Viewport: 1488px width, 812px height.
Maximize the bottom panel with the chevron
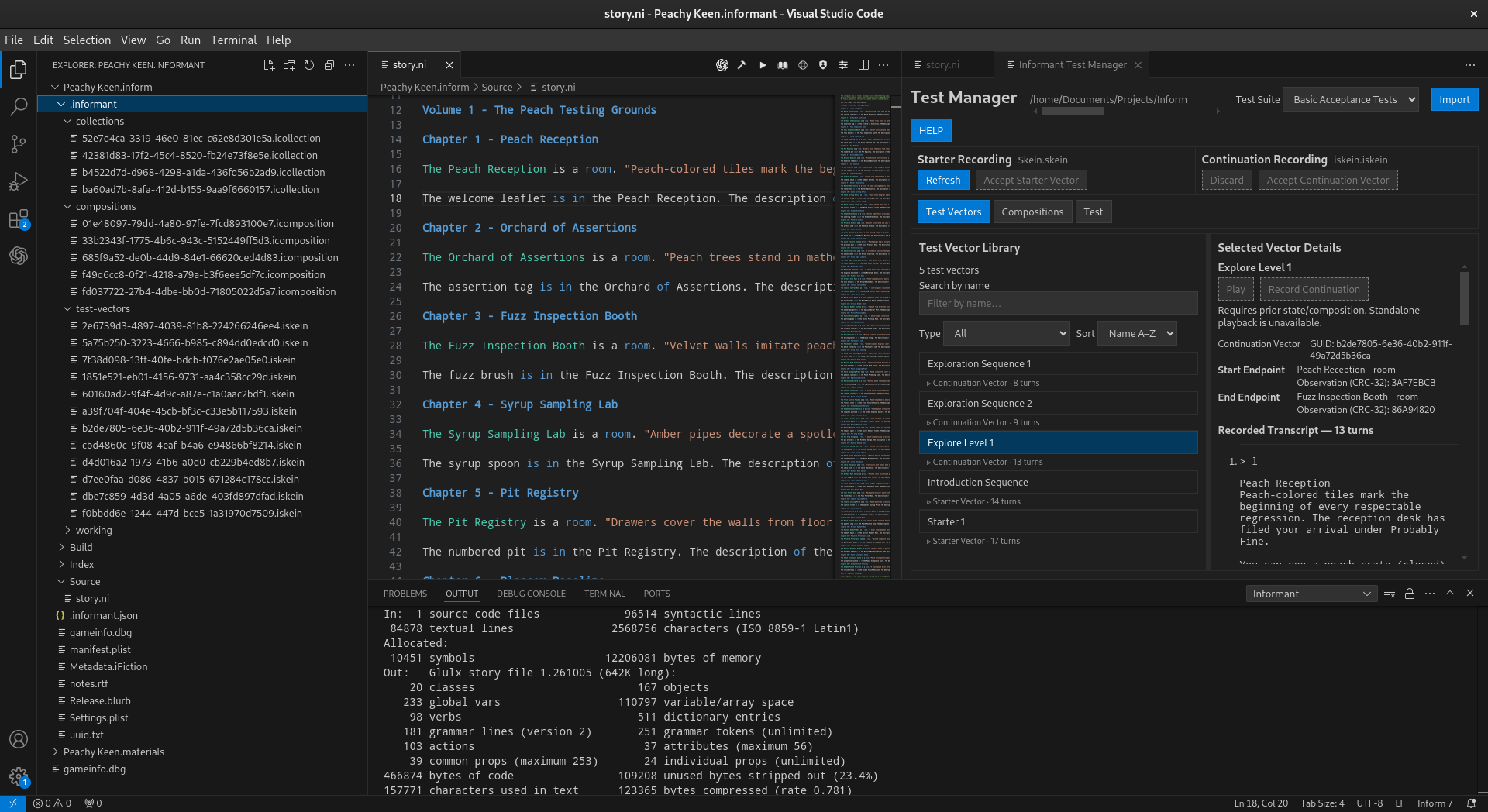1450,594
